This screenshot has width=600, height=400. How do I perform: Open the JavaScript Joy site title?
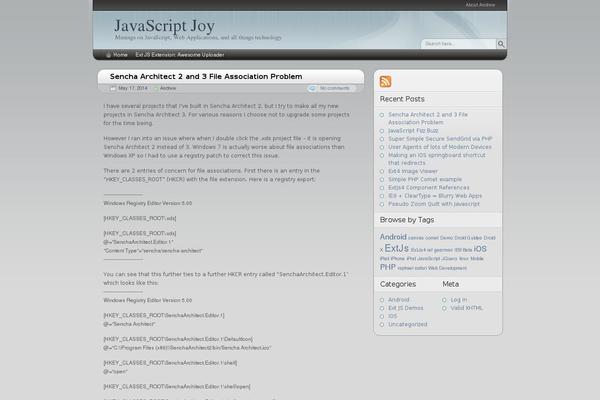(x=165, y=26)
